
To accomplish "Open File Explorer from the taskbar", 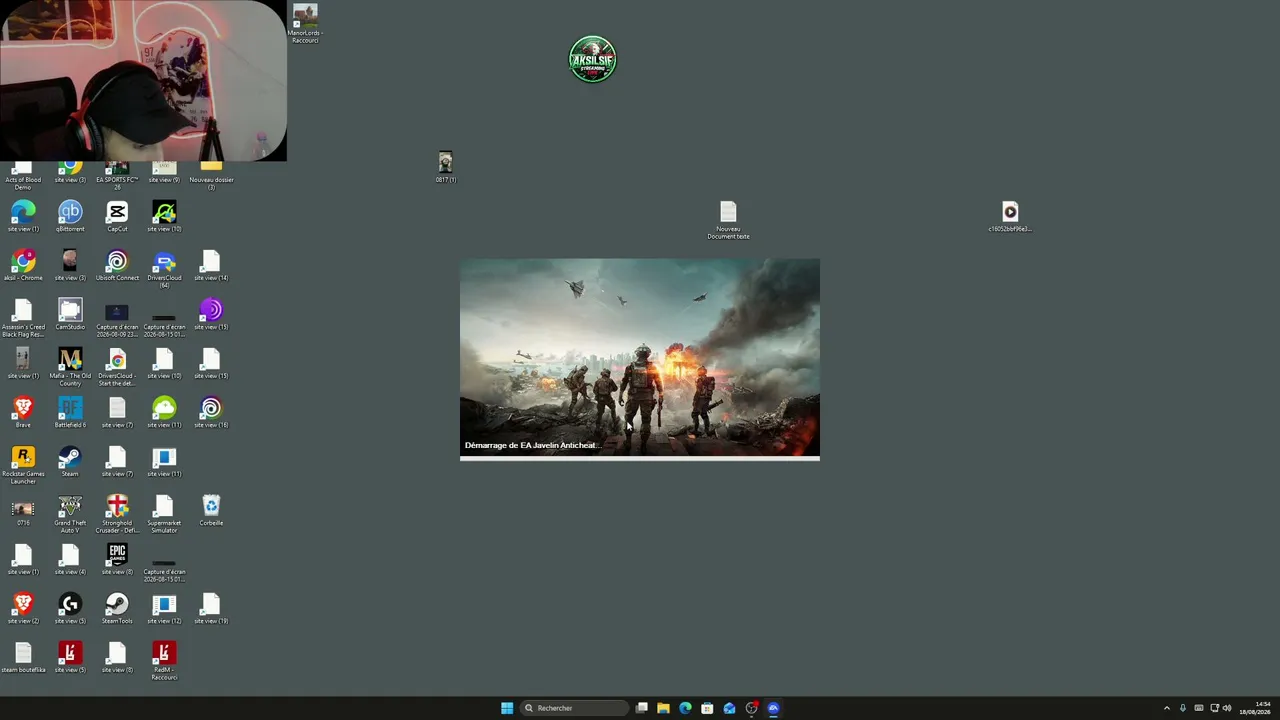I will click(x=663, y=708).
